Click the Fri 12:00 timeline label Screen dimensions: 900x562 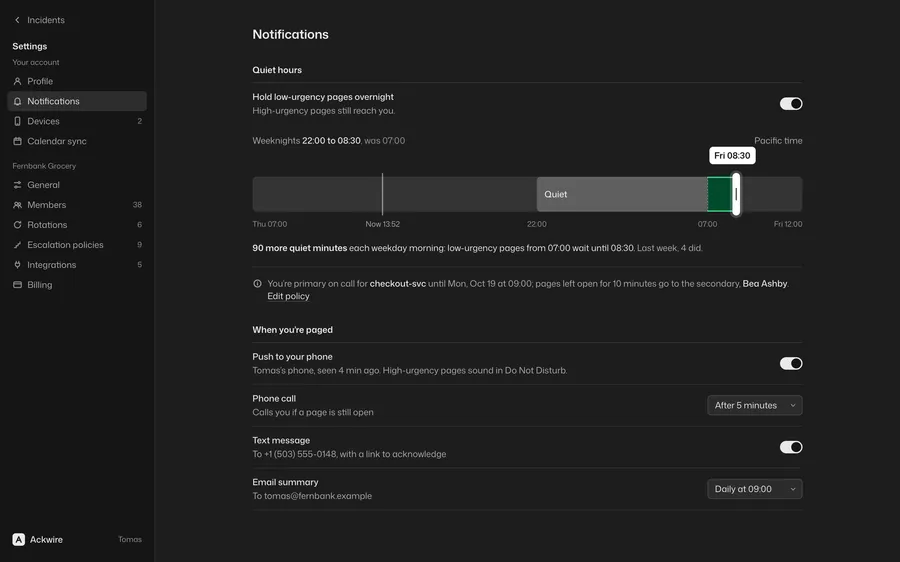[788, 224]
